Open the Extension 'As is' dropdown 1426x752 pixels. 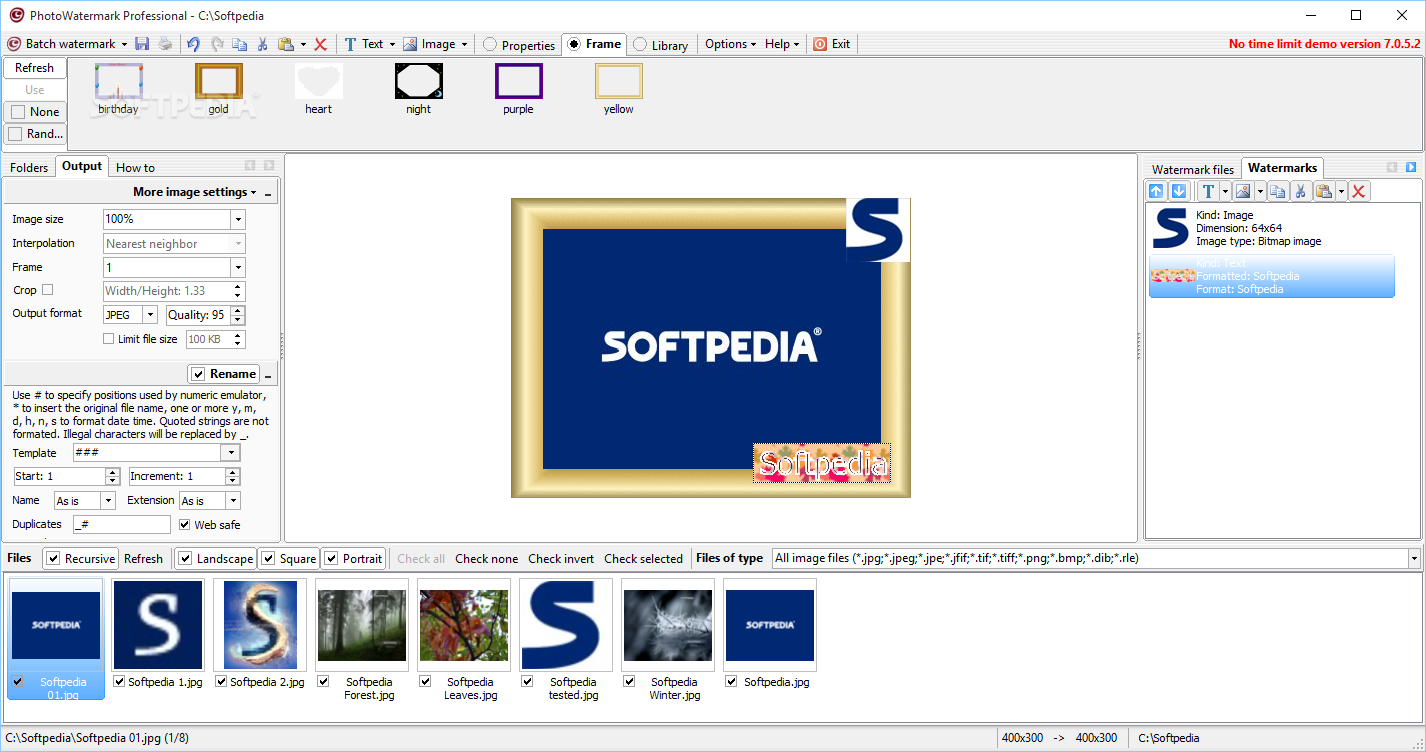pos(233,501)
